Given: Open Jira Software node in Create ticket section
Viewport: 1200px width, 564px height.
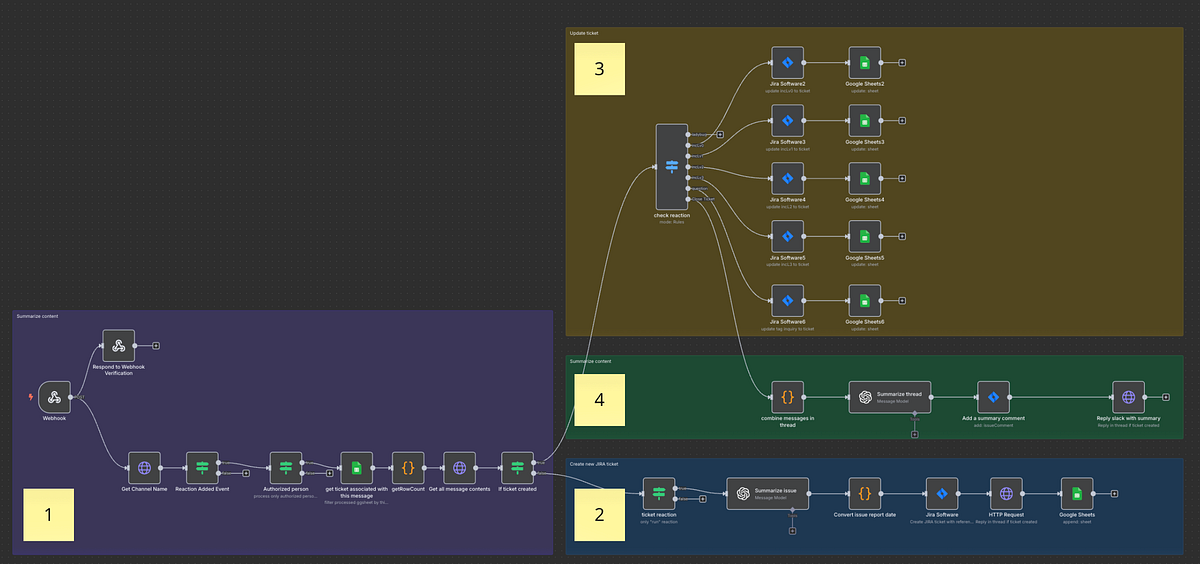Looking at the screenshot, I should (x=942, y=493).
